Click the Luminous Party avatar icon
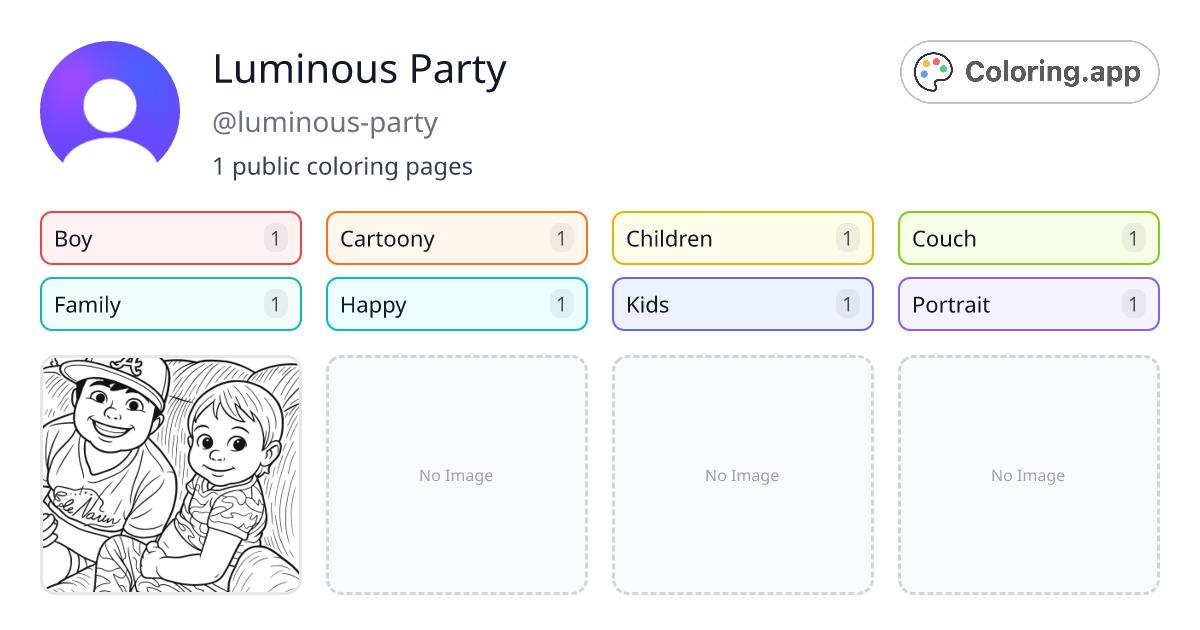Image resolution: width=1200 pixels, height=630 pixels. (x=110, y=107)
